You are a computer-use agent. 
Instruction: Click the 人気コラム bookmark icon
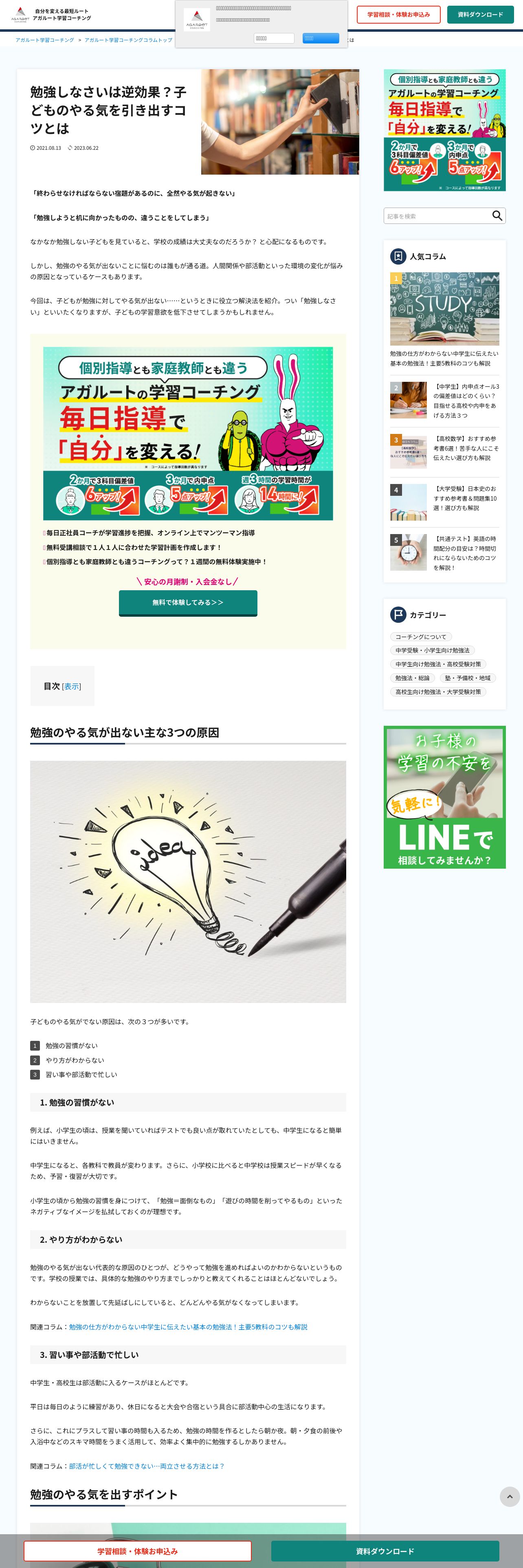click(x=398, y=256)
